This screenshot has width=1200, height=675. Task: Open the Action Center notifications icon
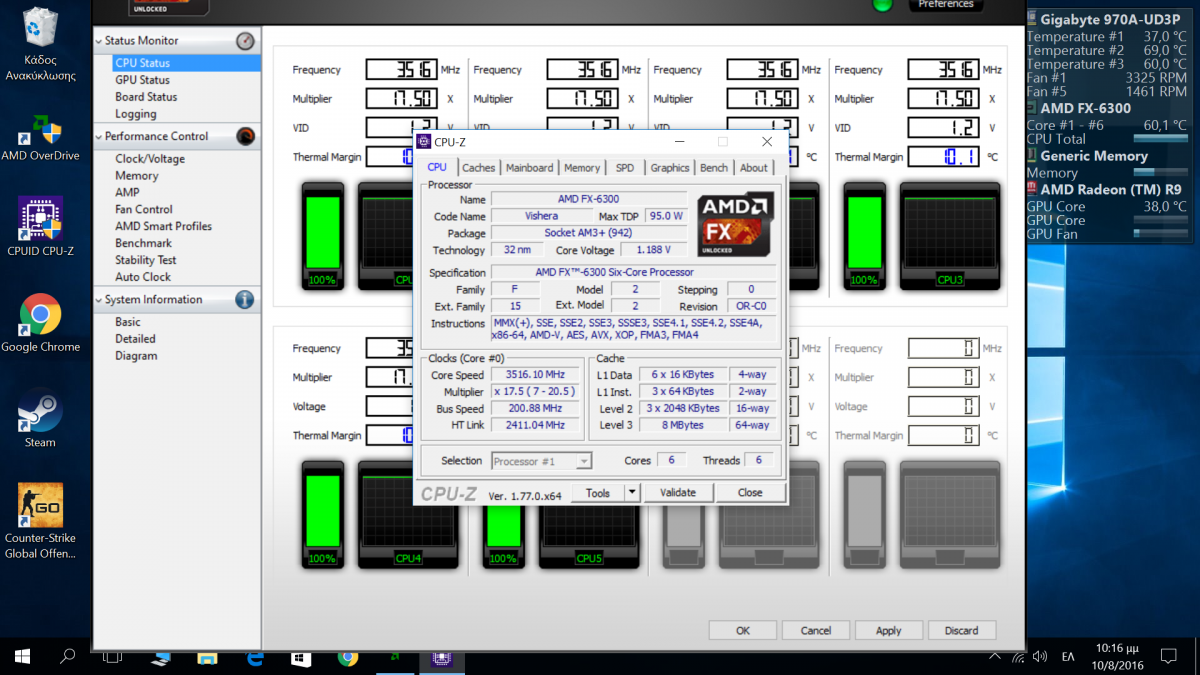(1168, 657)
